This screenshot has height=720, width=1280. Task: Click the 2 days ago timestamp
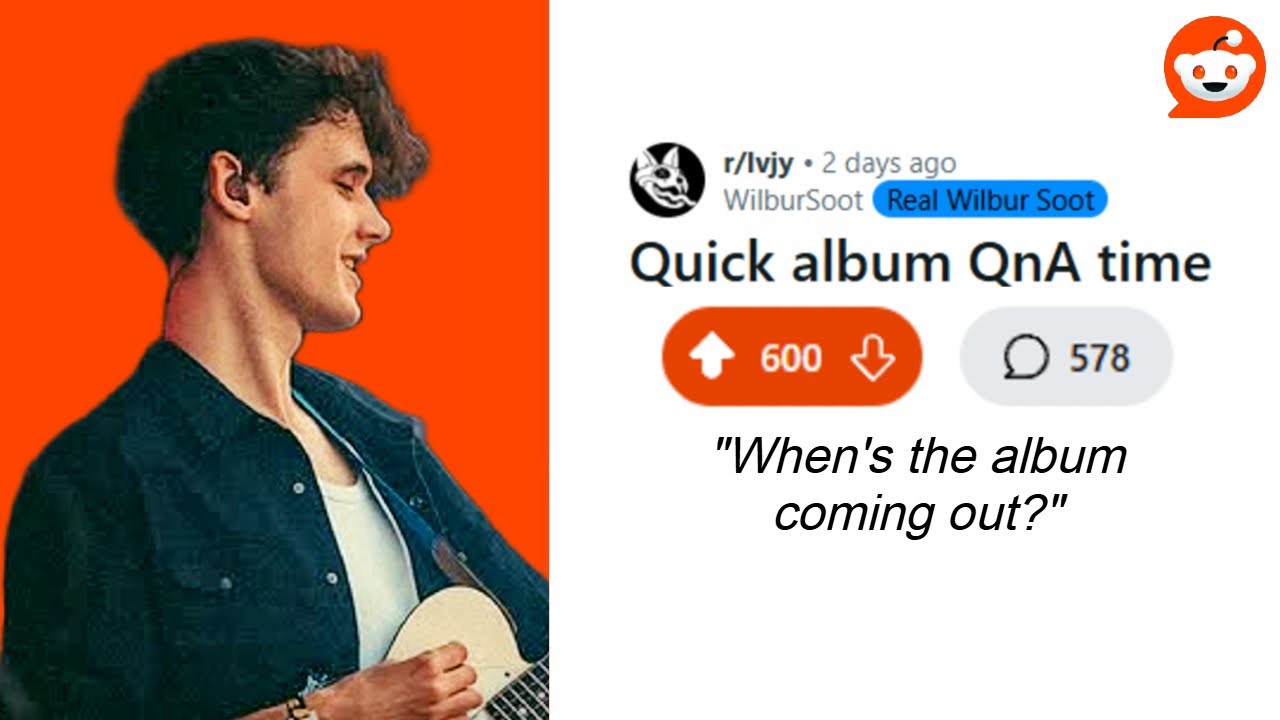889,163
